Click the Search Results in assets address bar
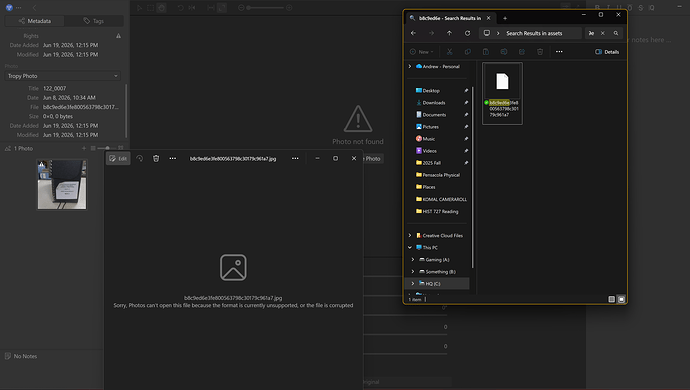Viewport: 690px width, 390px height. coord(530,33)
